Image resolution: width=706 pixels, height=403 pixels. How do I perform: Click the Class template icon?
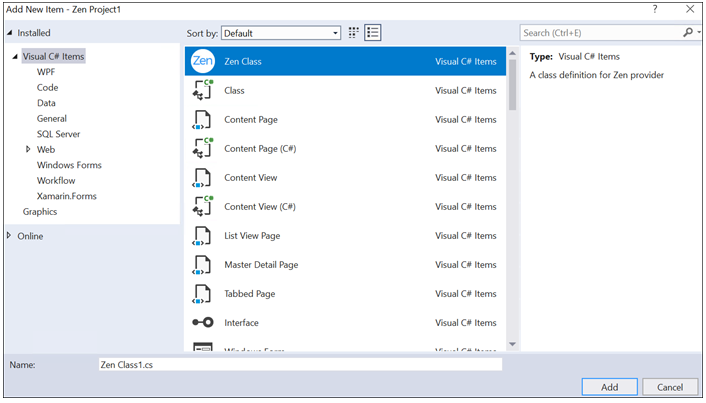point(203,90)
